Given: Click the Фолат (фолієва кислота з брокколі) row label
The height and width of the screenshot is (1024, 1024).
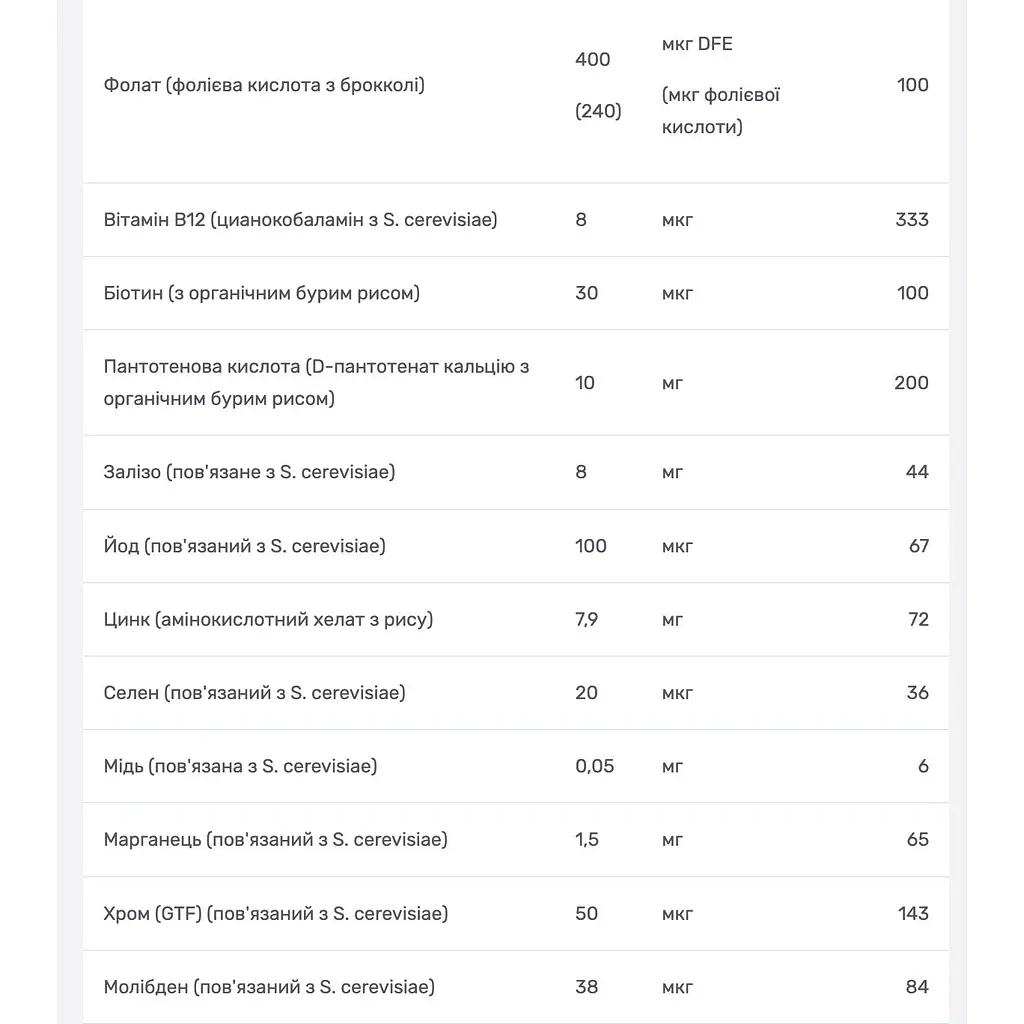Looking at the screenshot, I should coord(264,85).
